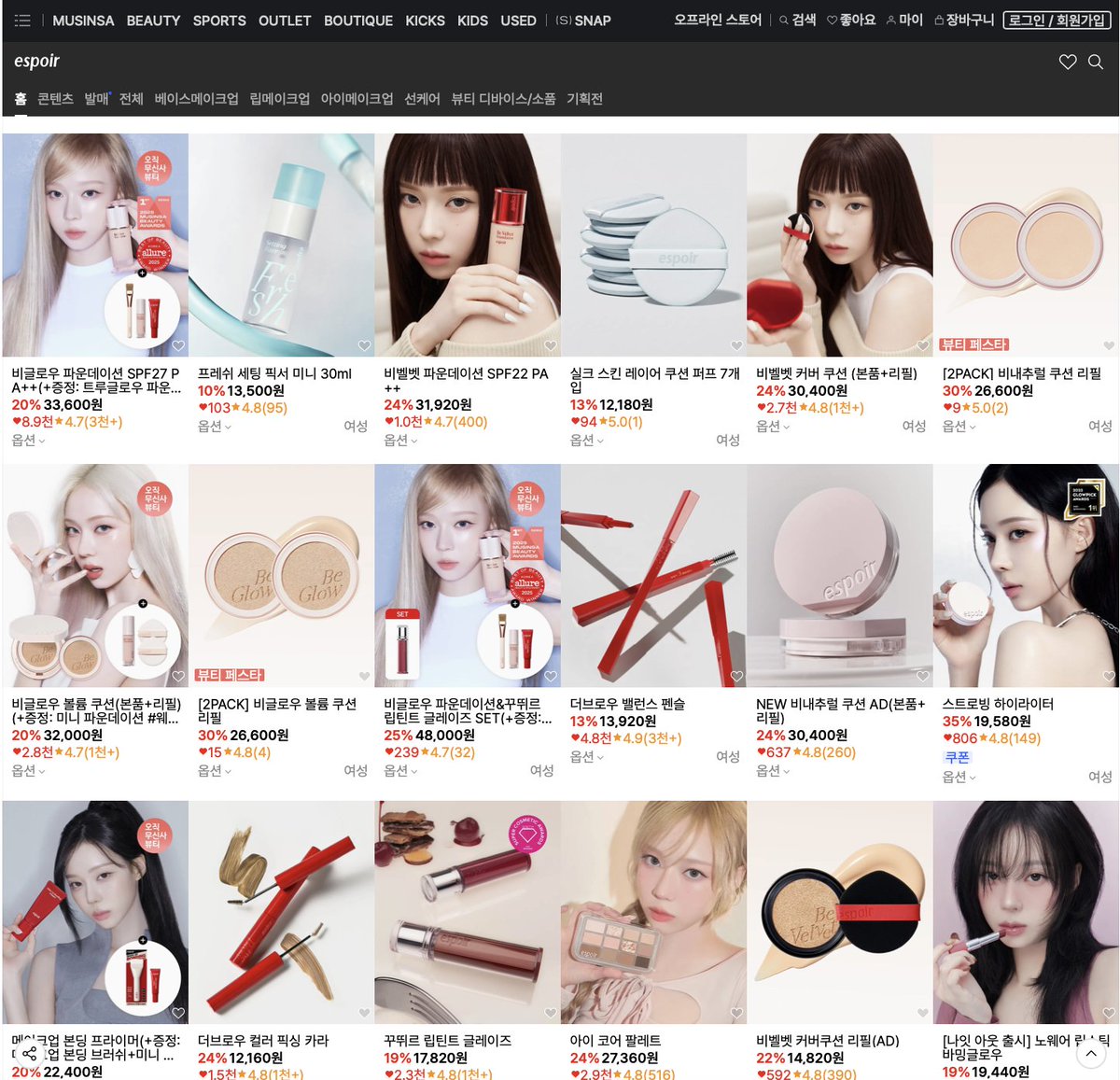Open 오프라인 스토어 link
The height and width of the screenshot is (1080, 1120).
(718, 20)
